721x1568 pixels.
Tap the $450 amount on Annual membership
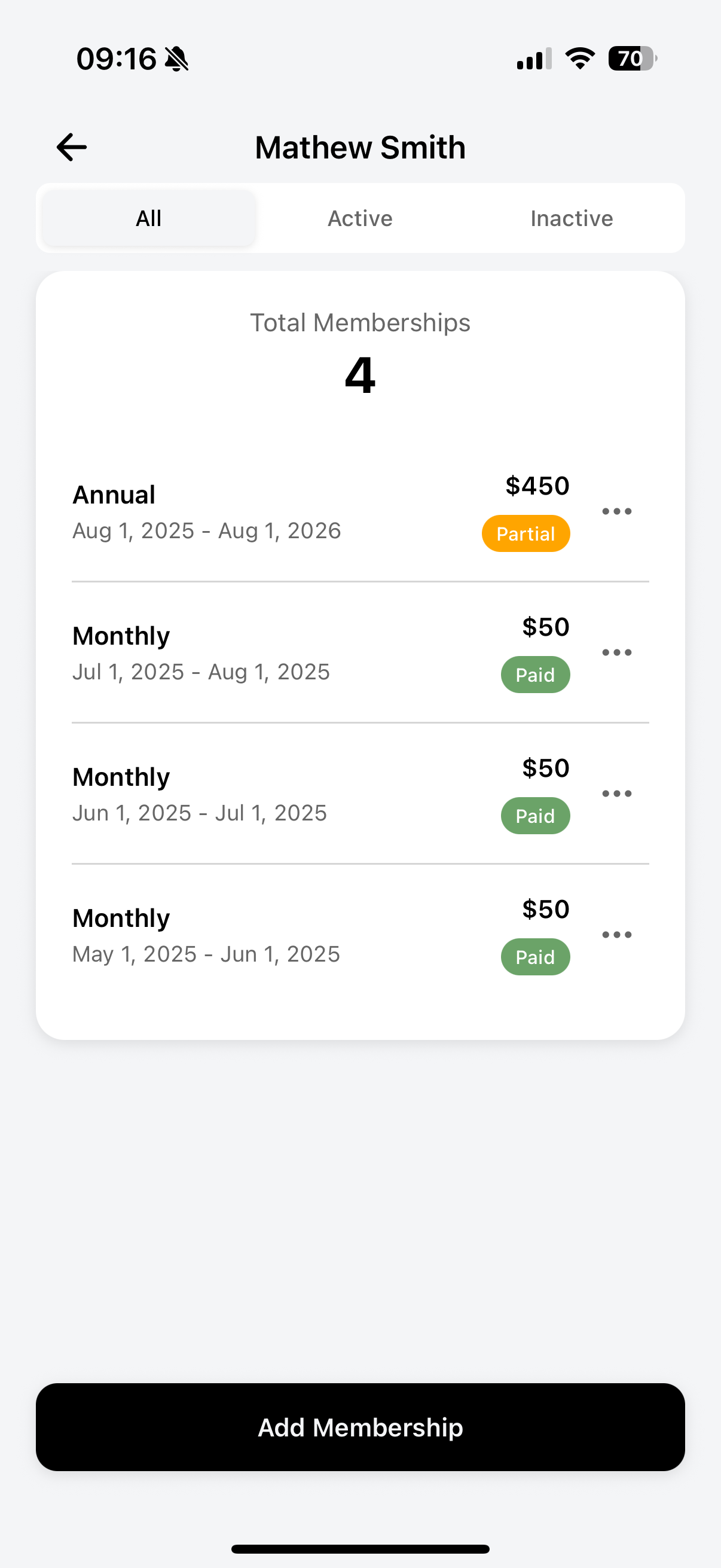click(537, 486)
